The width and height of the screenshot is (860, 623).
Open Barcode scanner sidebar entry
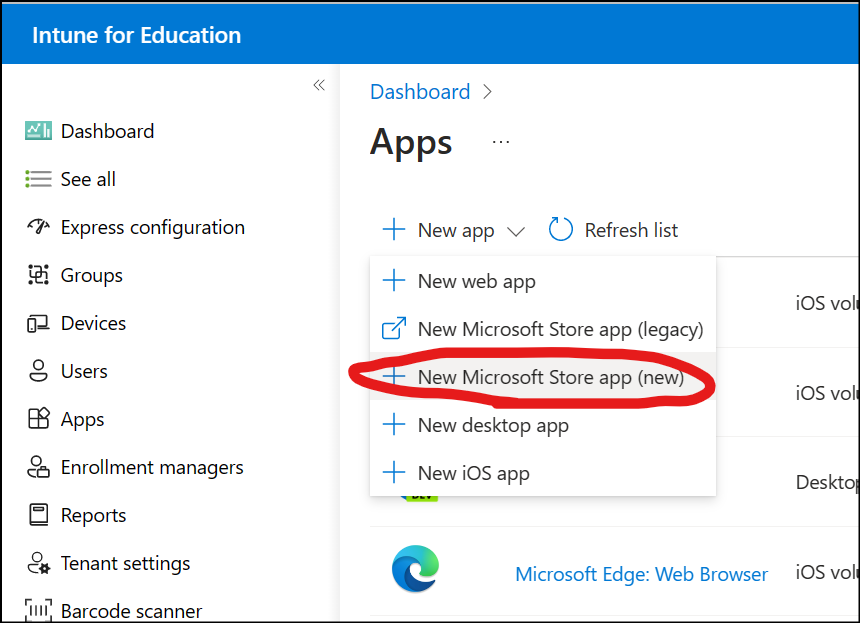click(132, 610)
